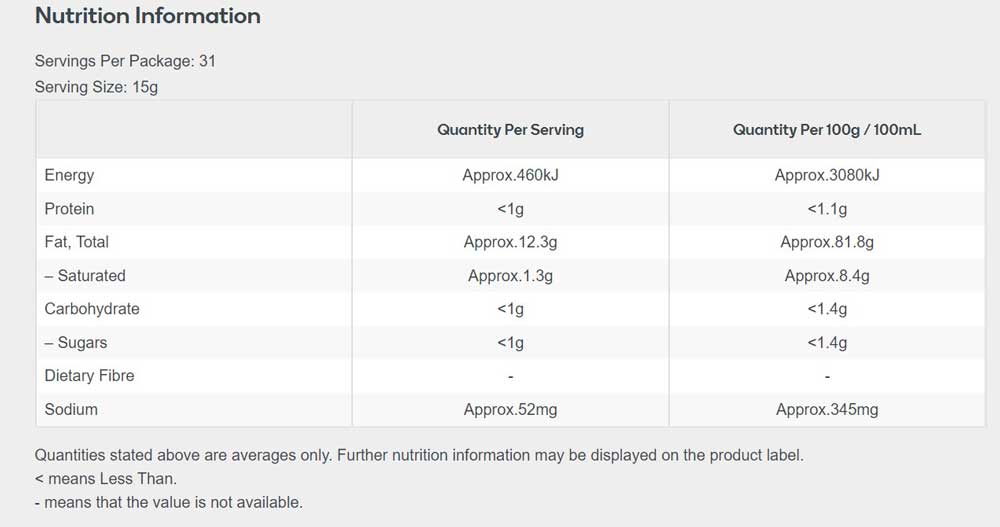
Task: Click the Nutrition Information heading
Action: [x=147, y=16]
